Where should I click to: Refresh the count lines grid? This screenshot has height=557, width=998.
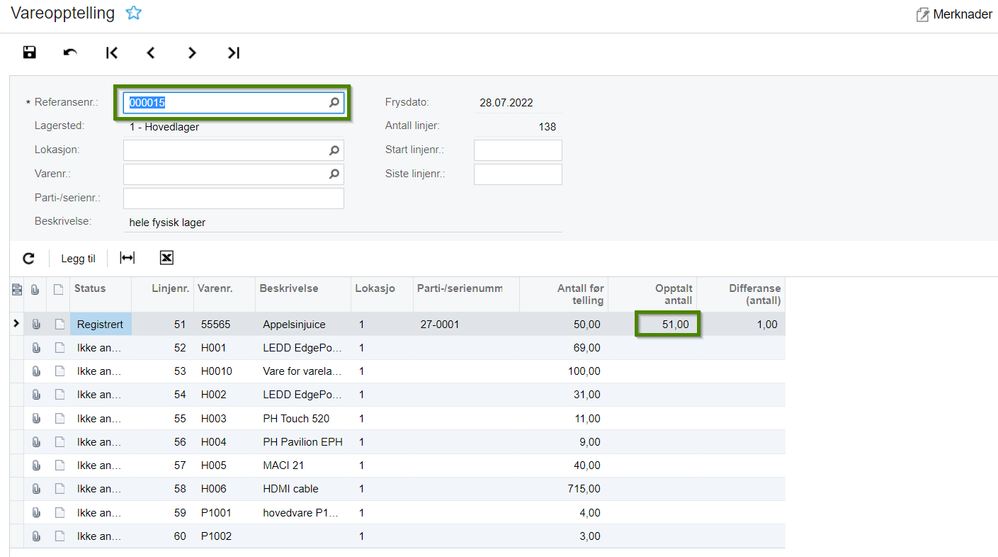pos(29,258)
